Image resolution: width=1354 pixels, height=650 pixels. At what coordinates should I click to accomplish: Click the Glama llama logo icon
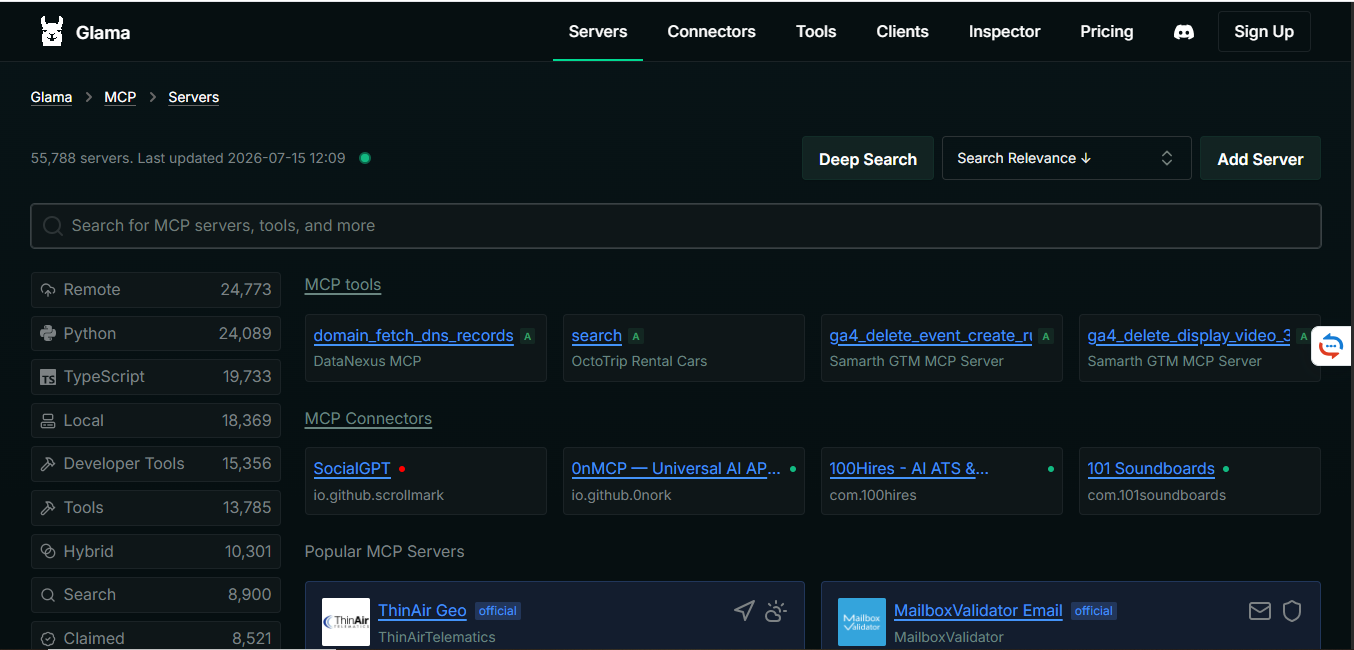52,32
